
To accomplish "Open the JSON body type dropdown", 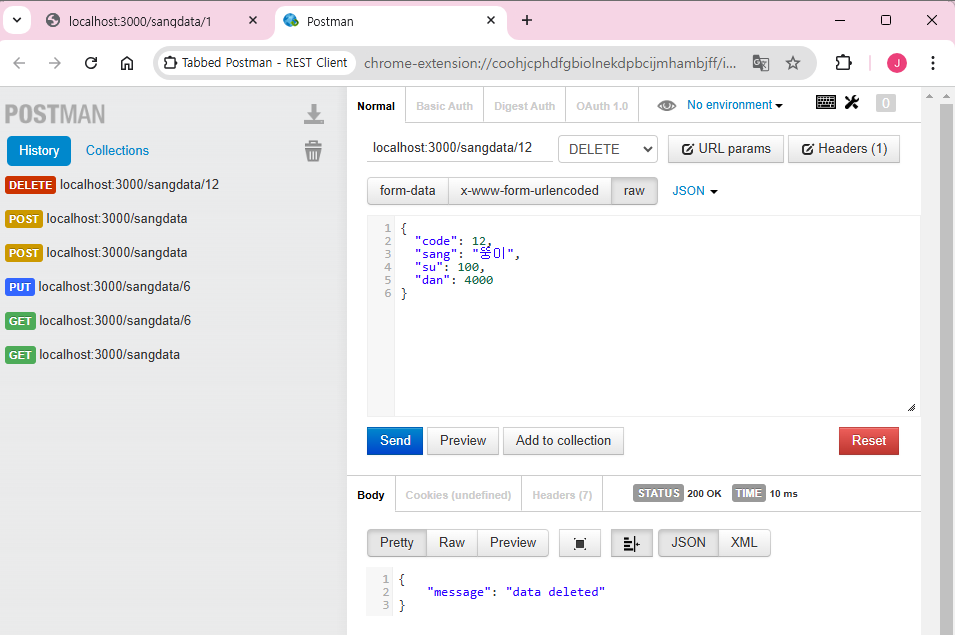I will 695,191.
